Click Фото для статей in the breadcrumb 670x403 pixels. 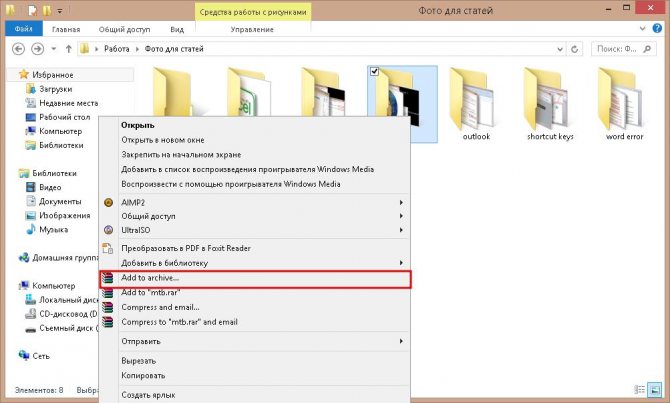coord(174,49)
